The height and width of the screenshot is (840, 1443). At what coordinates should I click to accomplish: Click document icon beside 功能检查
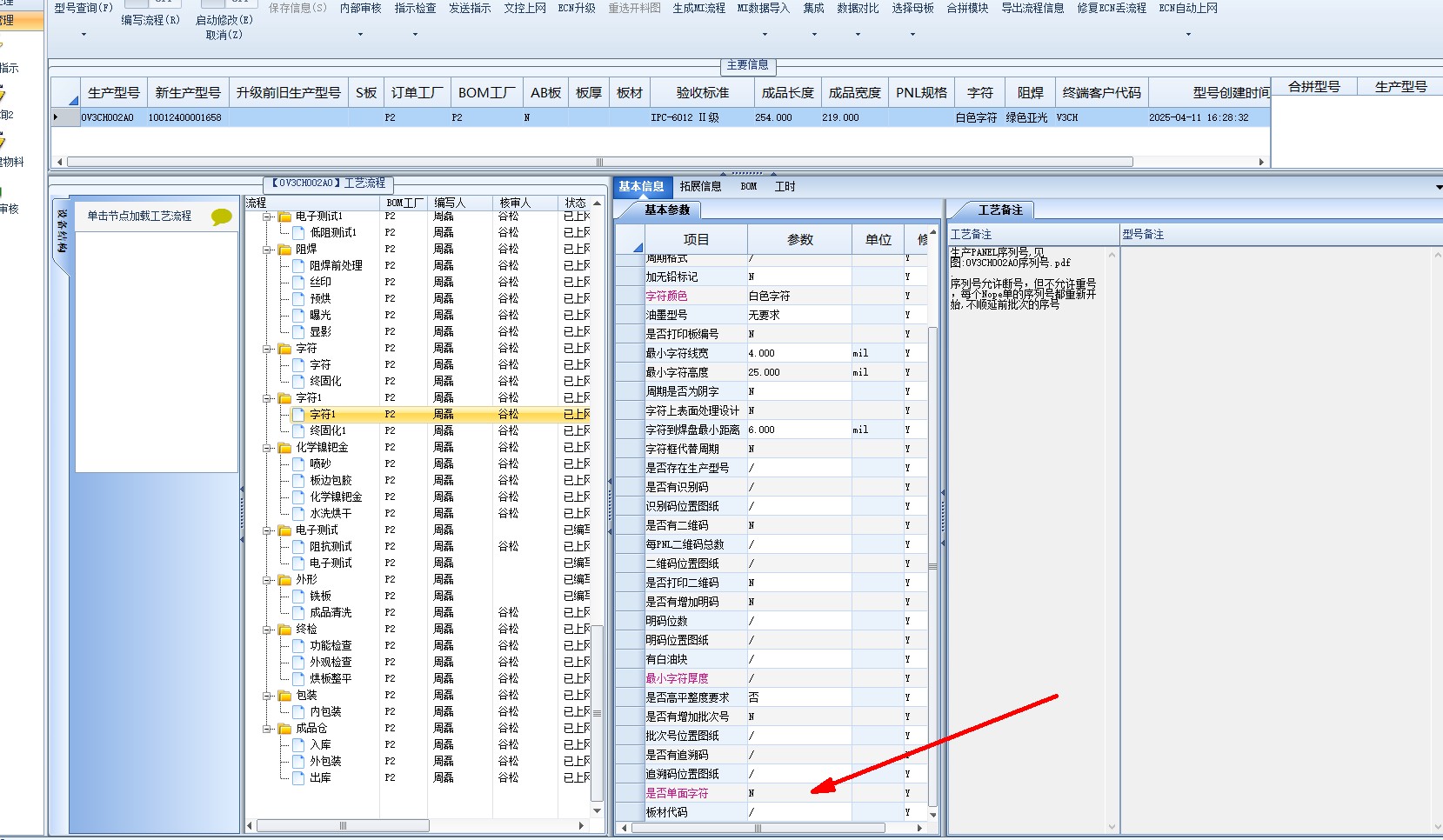tap(298, 646)
